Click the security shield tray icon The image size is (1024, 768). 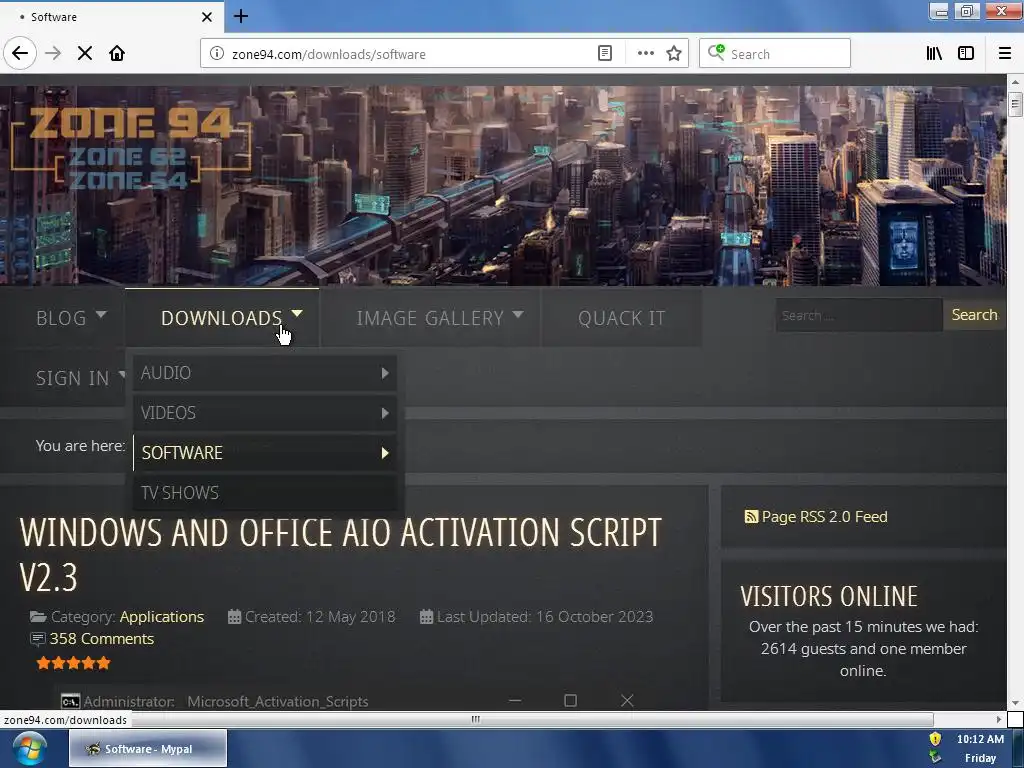click(x=935, y=739)
